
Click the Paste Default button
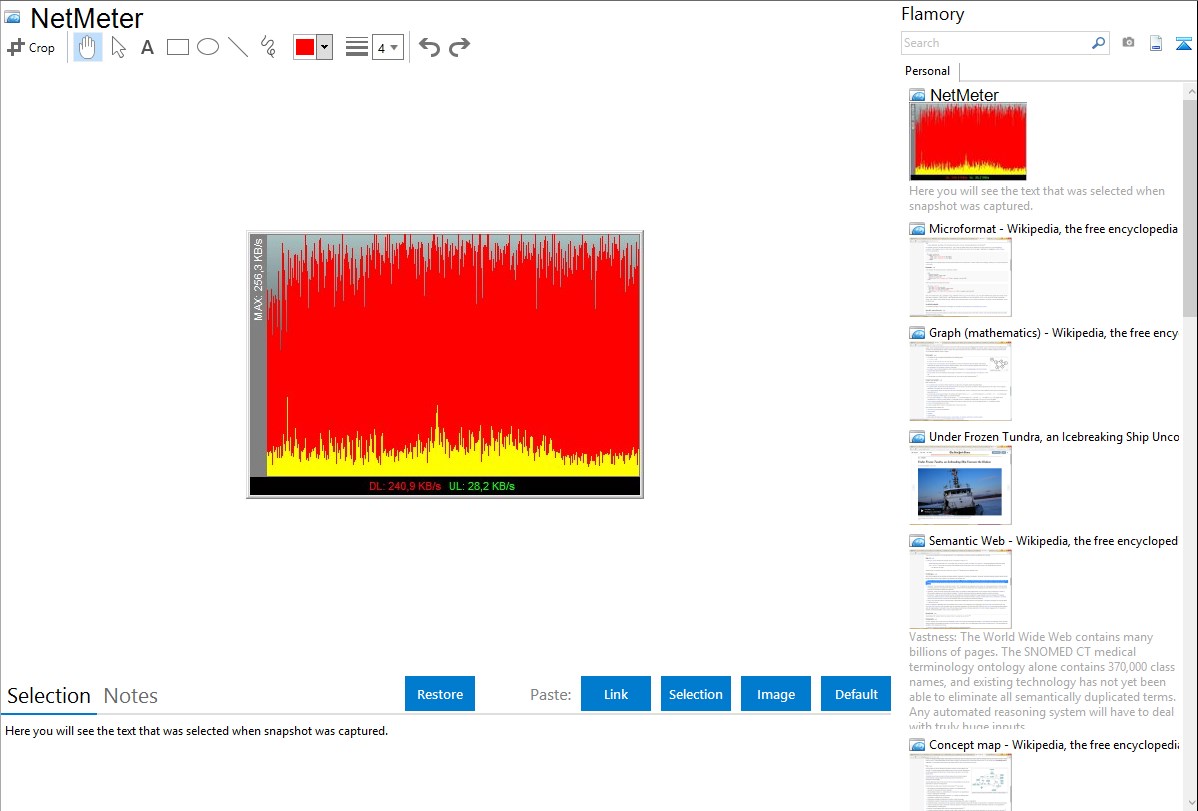(x=856, y=694)
